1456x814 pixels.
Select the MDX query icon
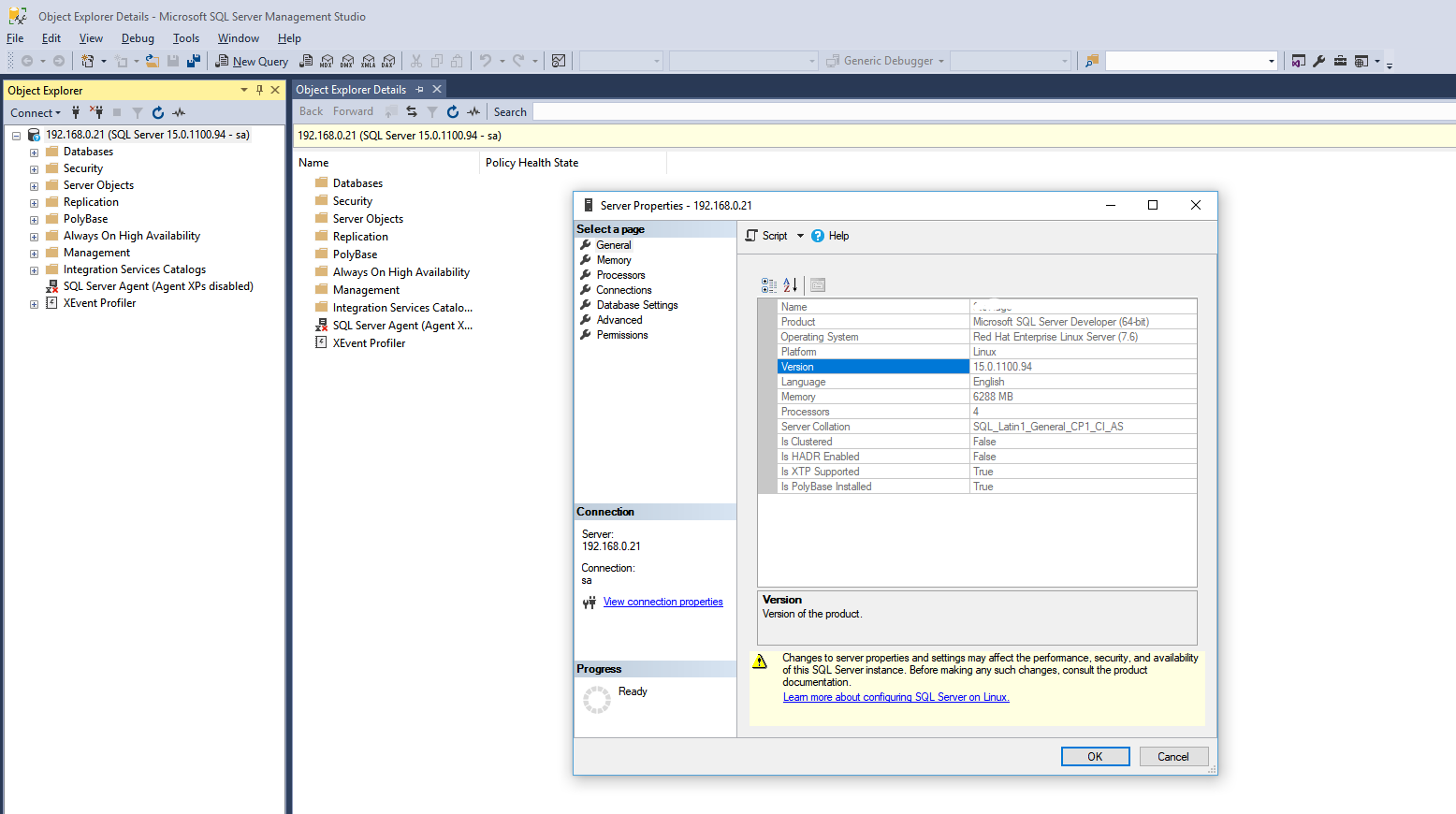pyautogui.click(x=327, y=61)
